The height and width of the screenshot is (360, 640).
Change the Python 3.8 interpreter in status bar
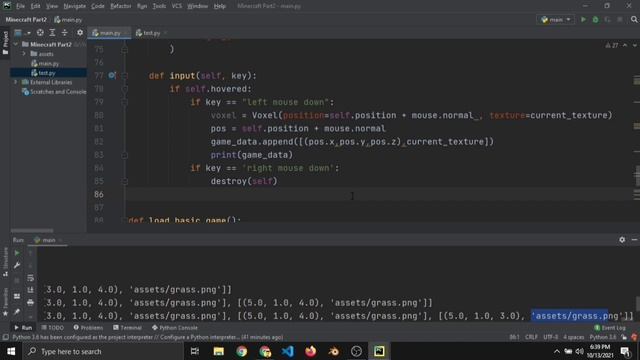point(603,337)
